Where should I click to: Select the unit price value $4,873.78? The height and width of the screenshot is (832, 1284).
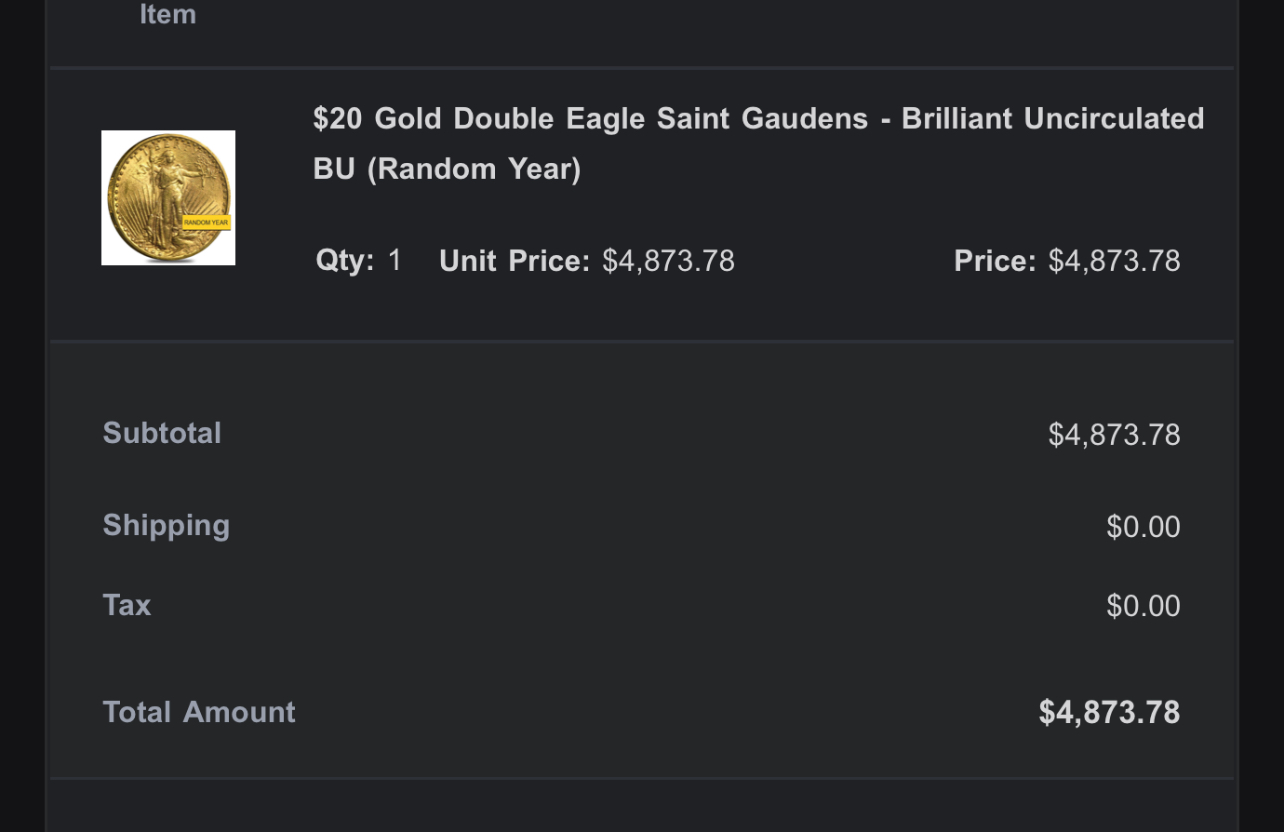click(668, 261)
